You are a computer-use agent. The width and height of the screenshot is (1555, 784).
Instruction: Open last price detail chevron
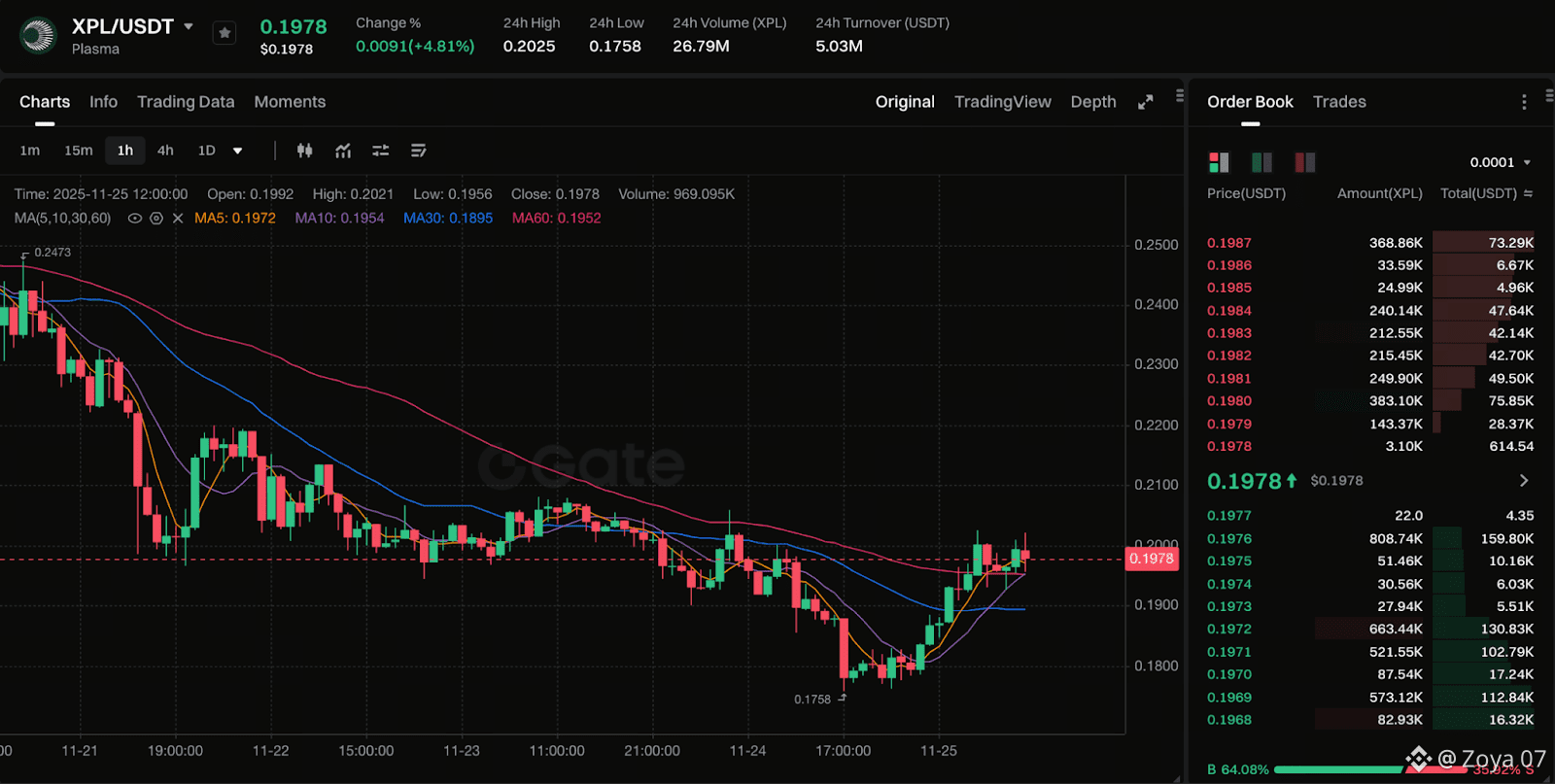tap(1524, 481)
